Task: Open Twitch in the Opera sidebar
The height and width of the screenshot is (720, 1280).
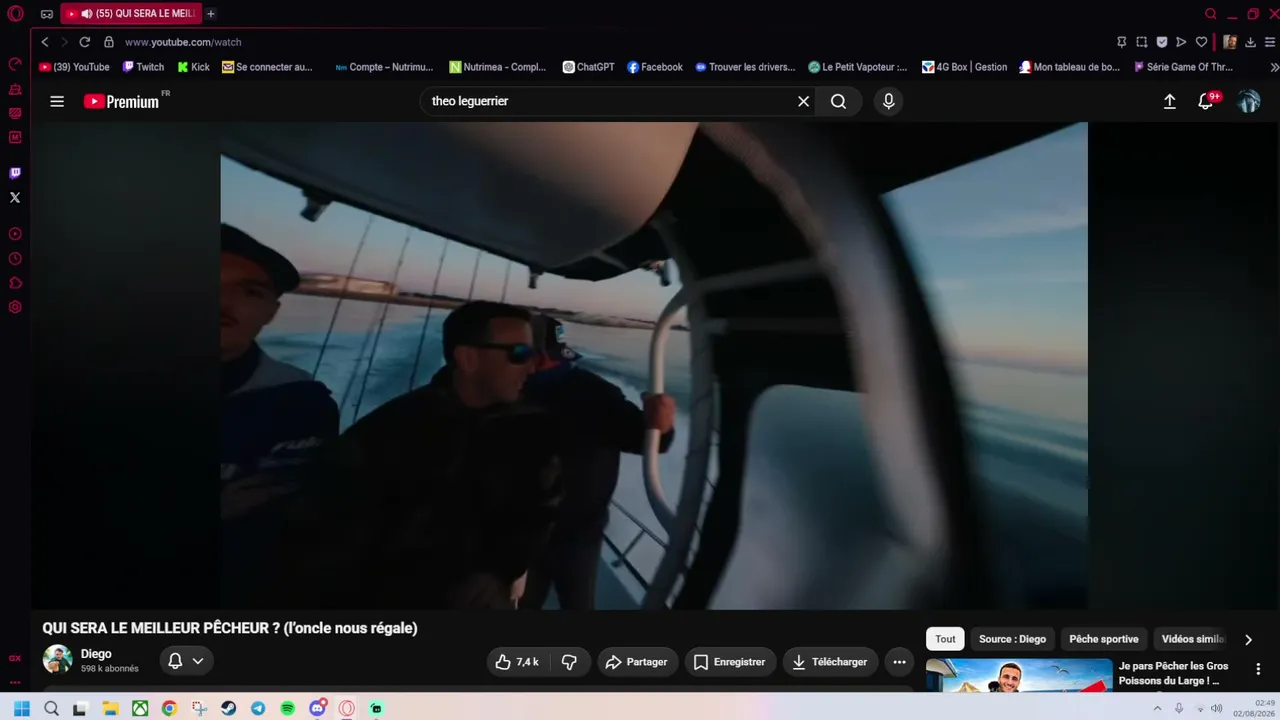Action: pyautogui.click(x=15, y=173)
